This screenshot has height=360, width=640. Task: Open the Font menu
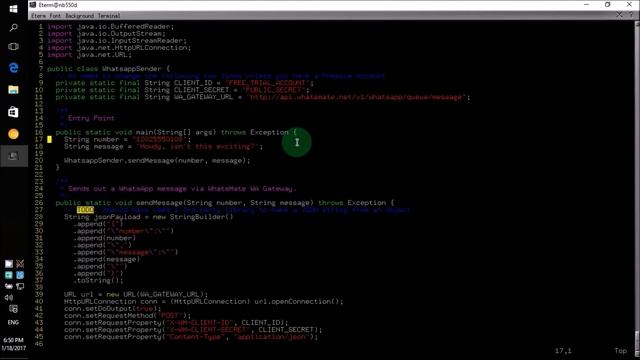(55, 16)
